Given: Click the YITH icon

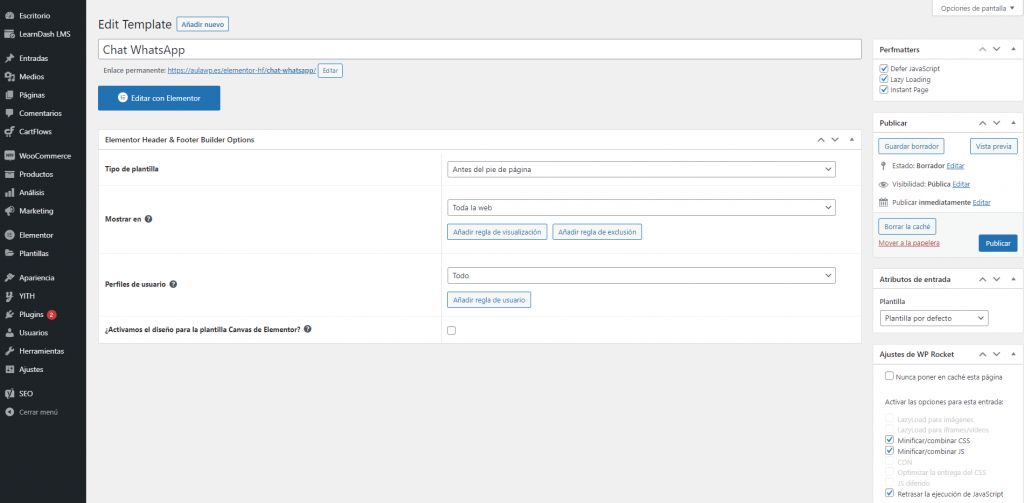Looking at the screenshot, I should pos(9,296).
